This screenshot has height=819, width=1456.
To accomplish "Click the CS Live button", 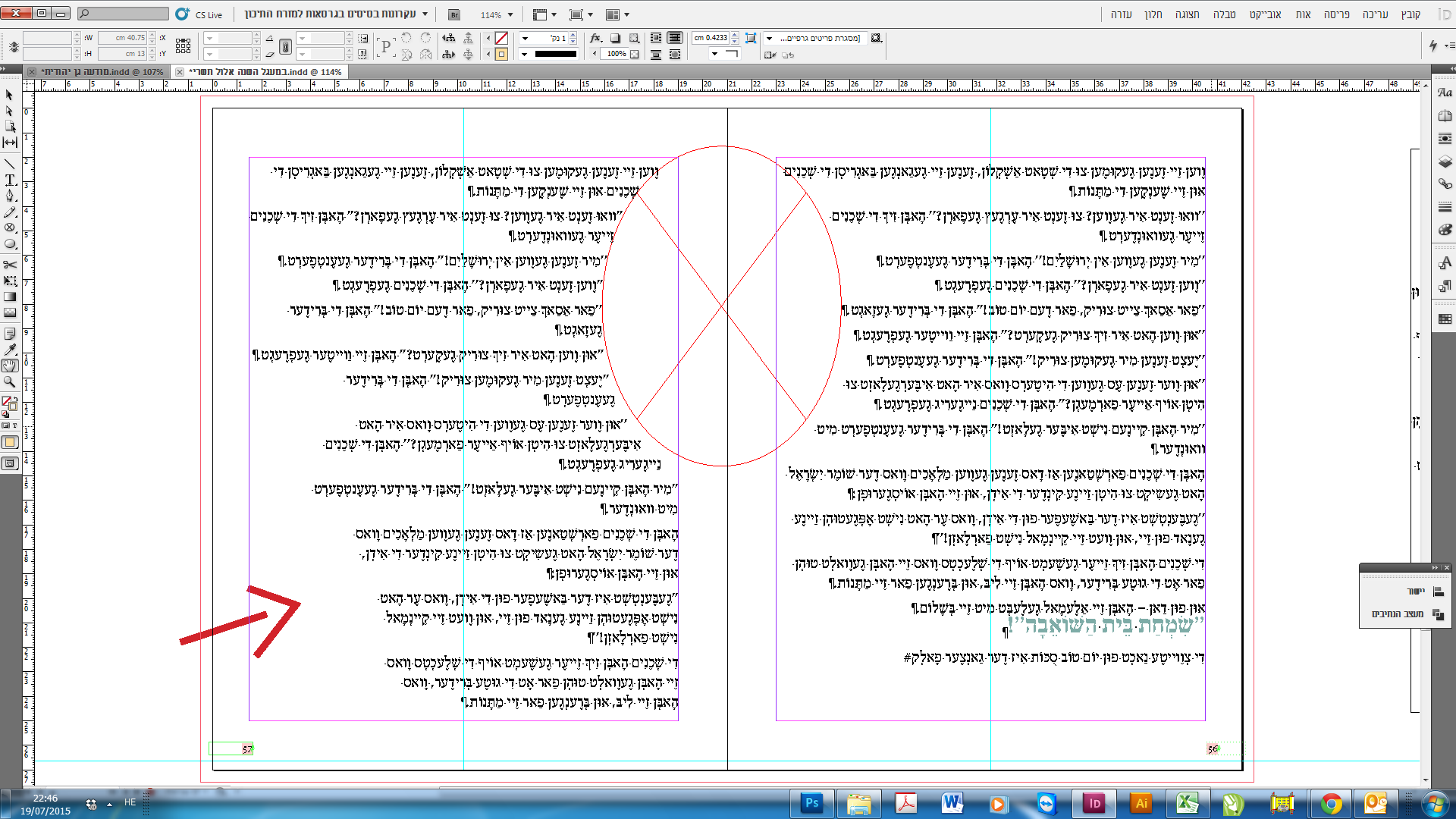I will (199, 14).
